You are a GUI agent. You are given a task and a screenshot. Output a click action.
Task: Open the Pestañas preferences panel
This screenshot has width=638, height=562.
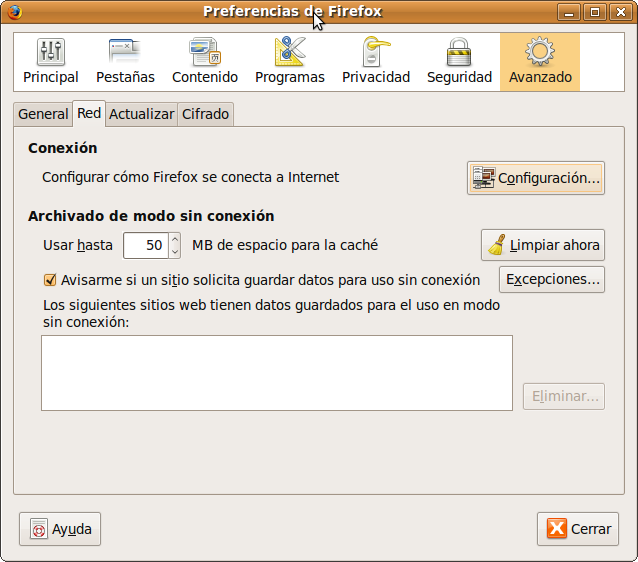(125, 62)
